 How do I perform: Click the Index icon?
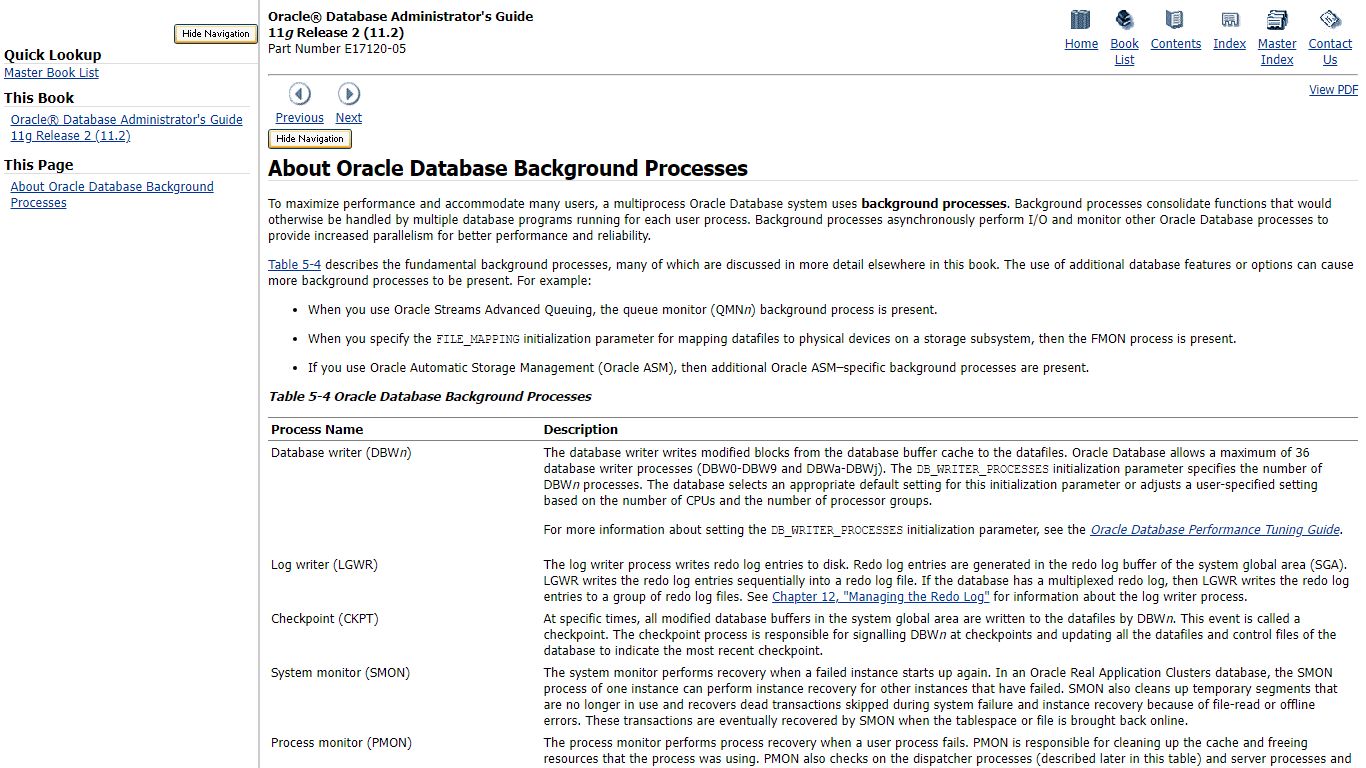point(1230,20)
